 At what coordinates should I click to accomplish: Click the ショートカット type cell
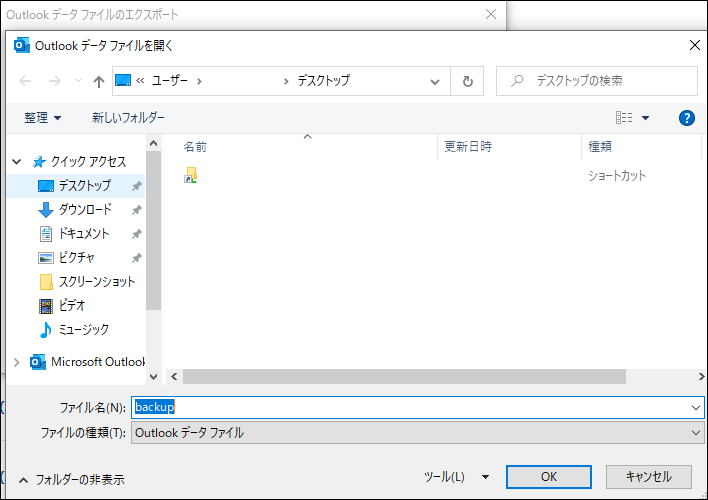click(x=617, y=176)
